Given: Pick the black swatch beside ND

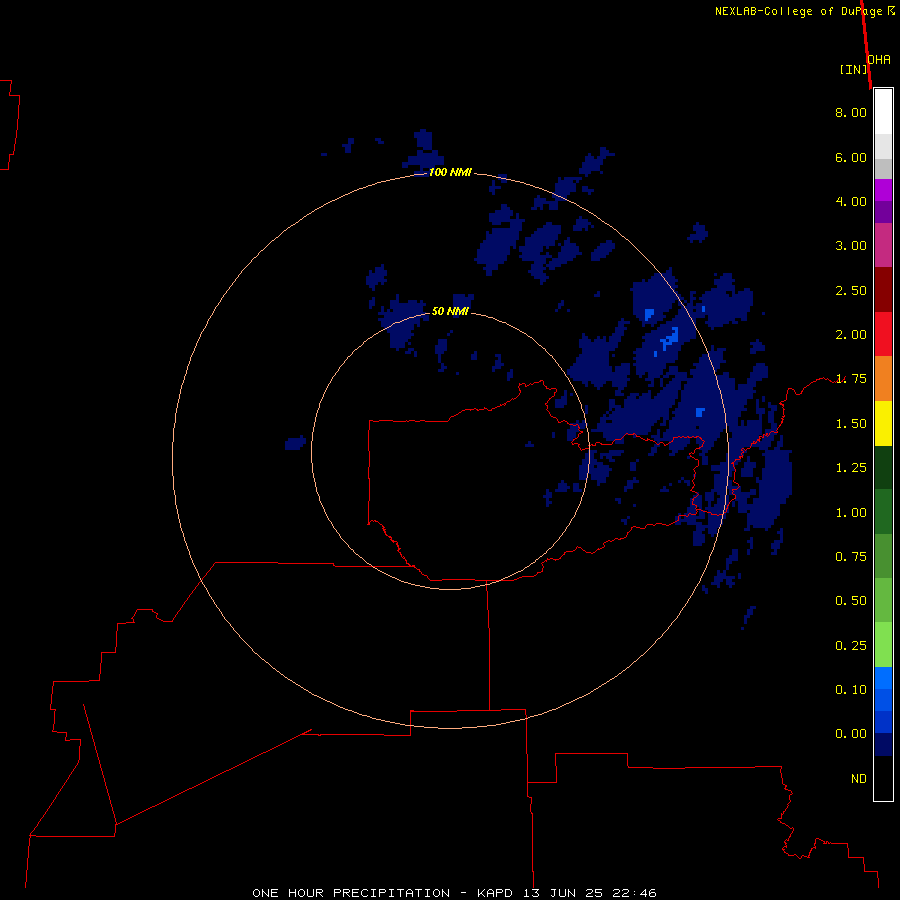Looking at the screenshot, I should [883, 778].
